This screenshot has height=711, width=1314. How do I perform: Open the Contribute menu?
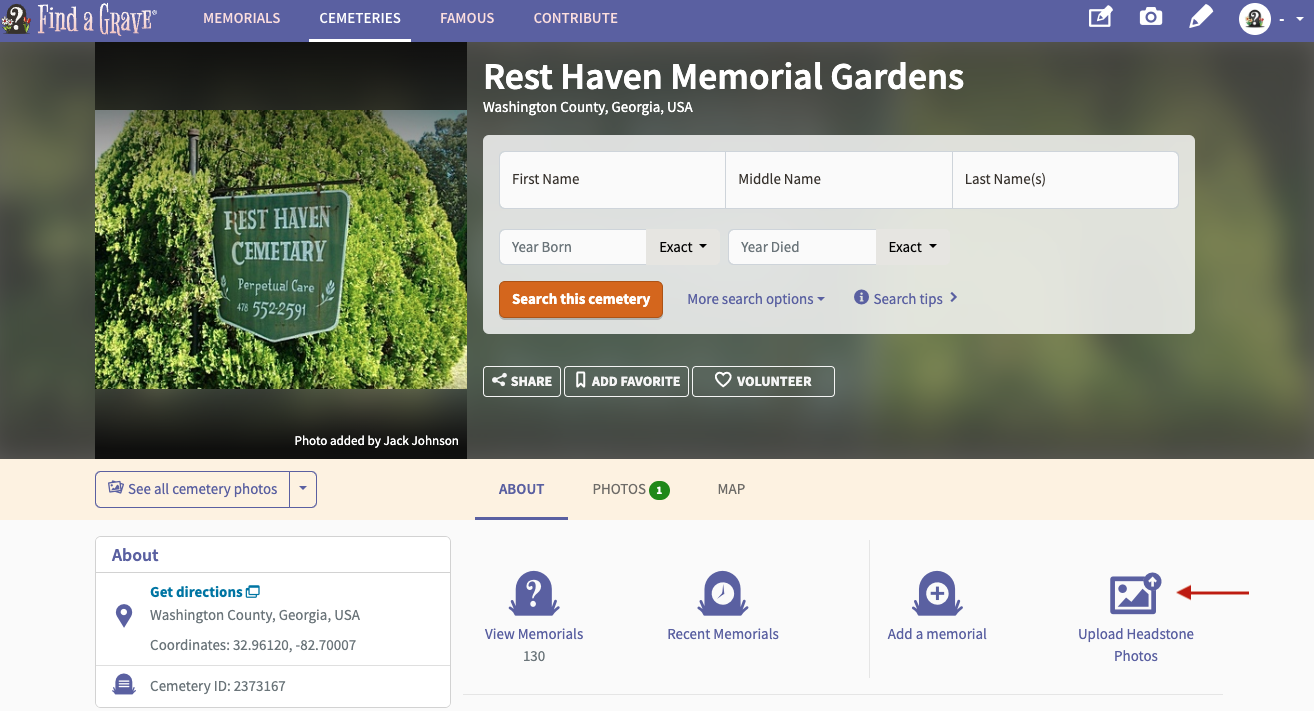point(575,18)
